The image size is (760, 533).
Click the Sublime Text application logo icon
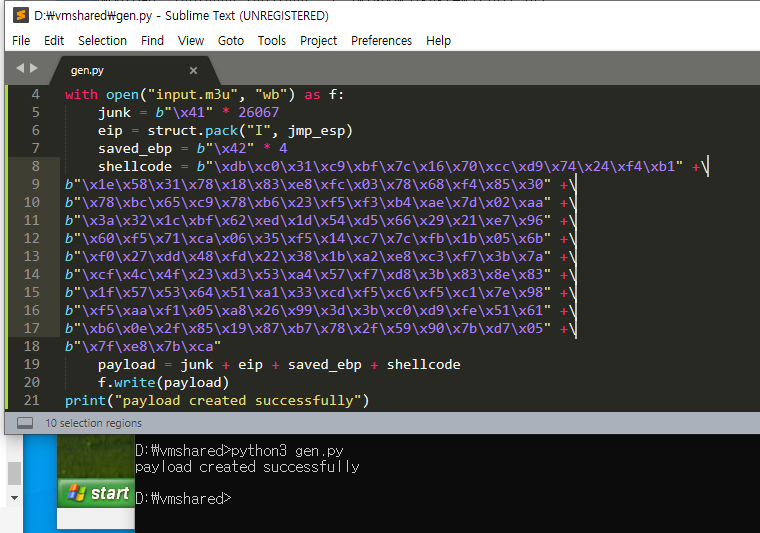[20, 16]
